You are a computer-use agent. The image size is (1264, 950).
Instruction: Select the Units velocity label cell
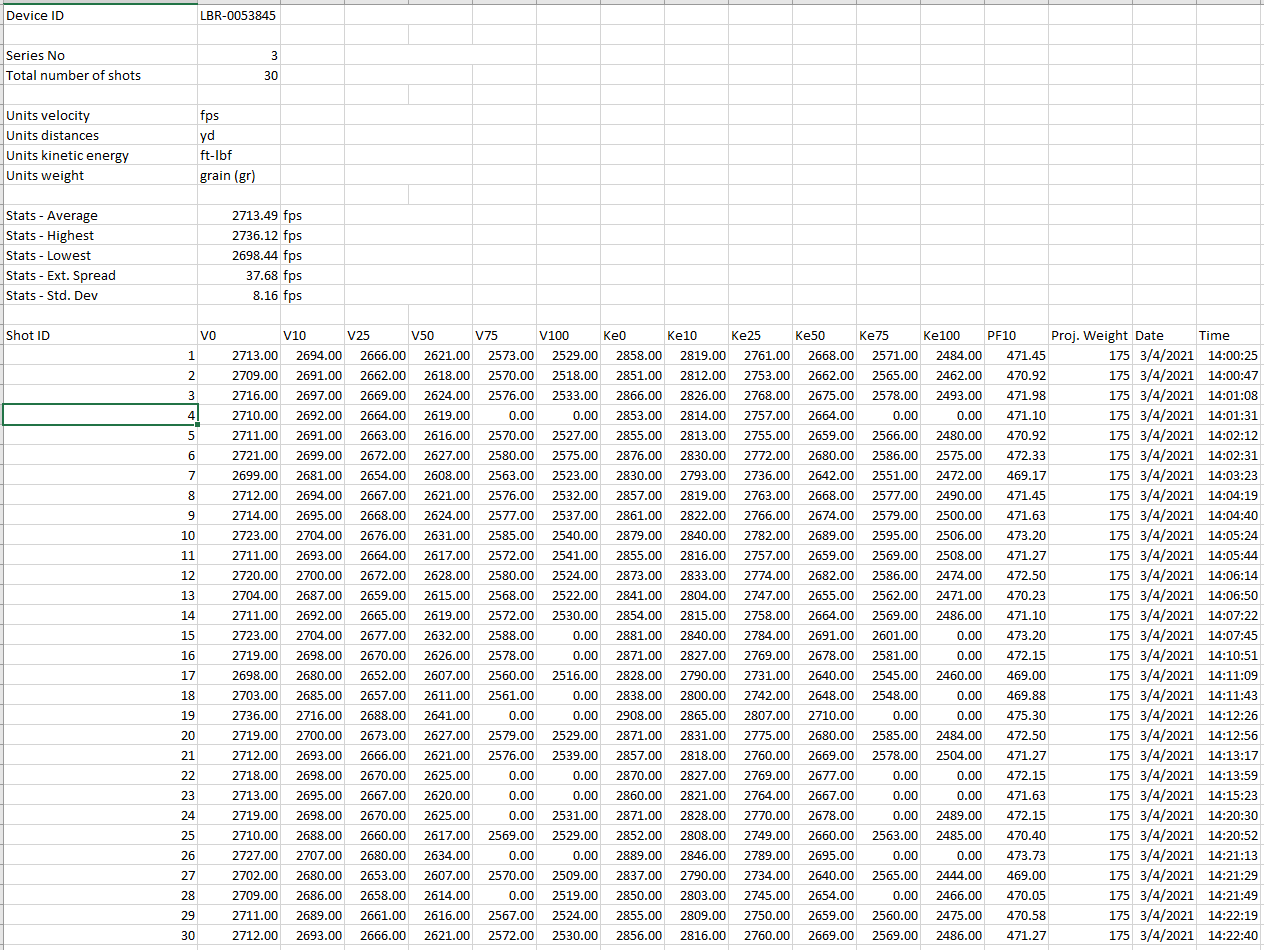48,115
